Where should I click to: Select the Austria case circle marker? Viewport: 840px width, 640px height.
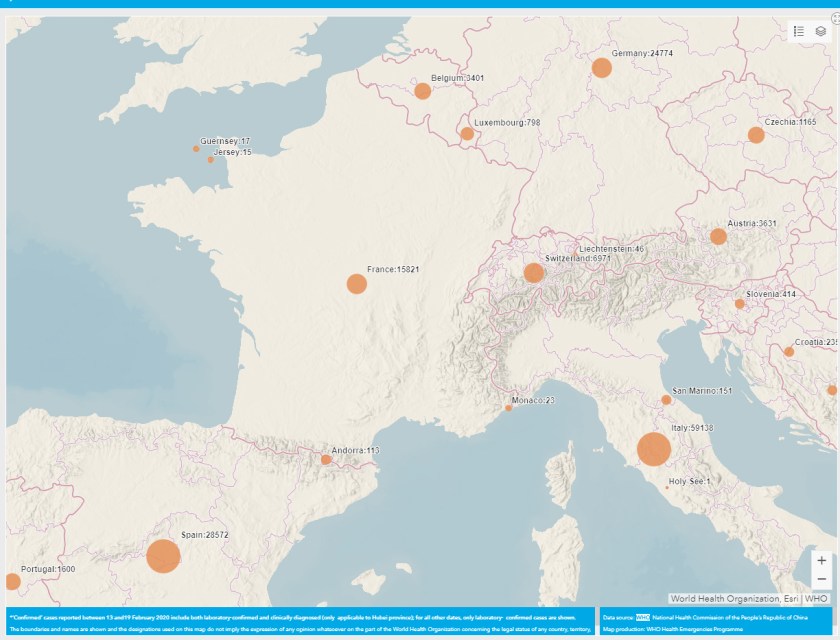coord(718,237)
